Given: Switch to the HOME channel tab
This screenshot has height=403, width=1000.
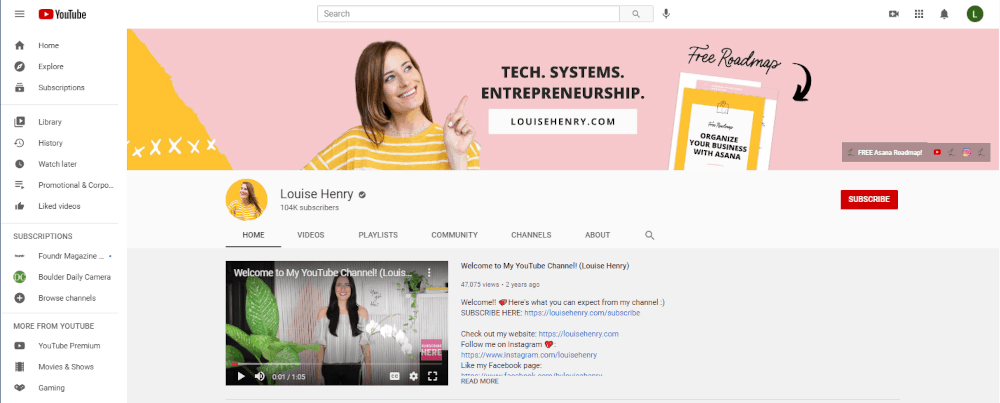Looking at the screenshot, I should [x=253, y=235].
